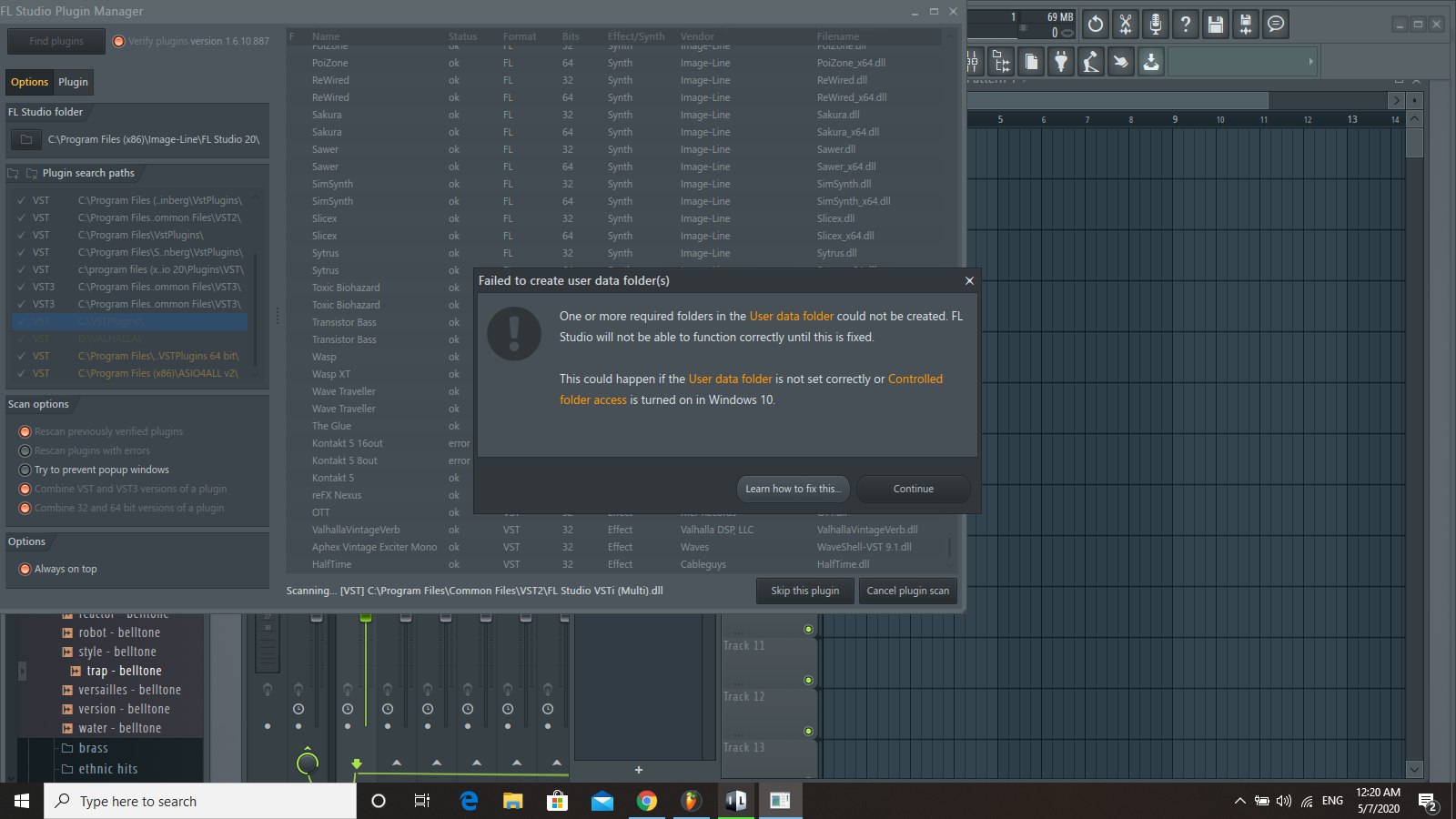
Task: Save the project with the floppy disk icon
Action: point(1216,25)
